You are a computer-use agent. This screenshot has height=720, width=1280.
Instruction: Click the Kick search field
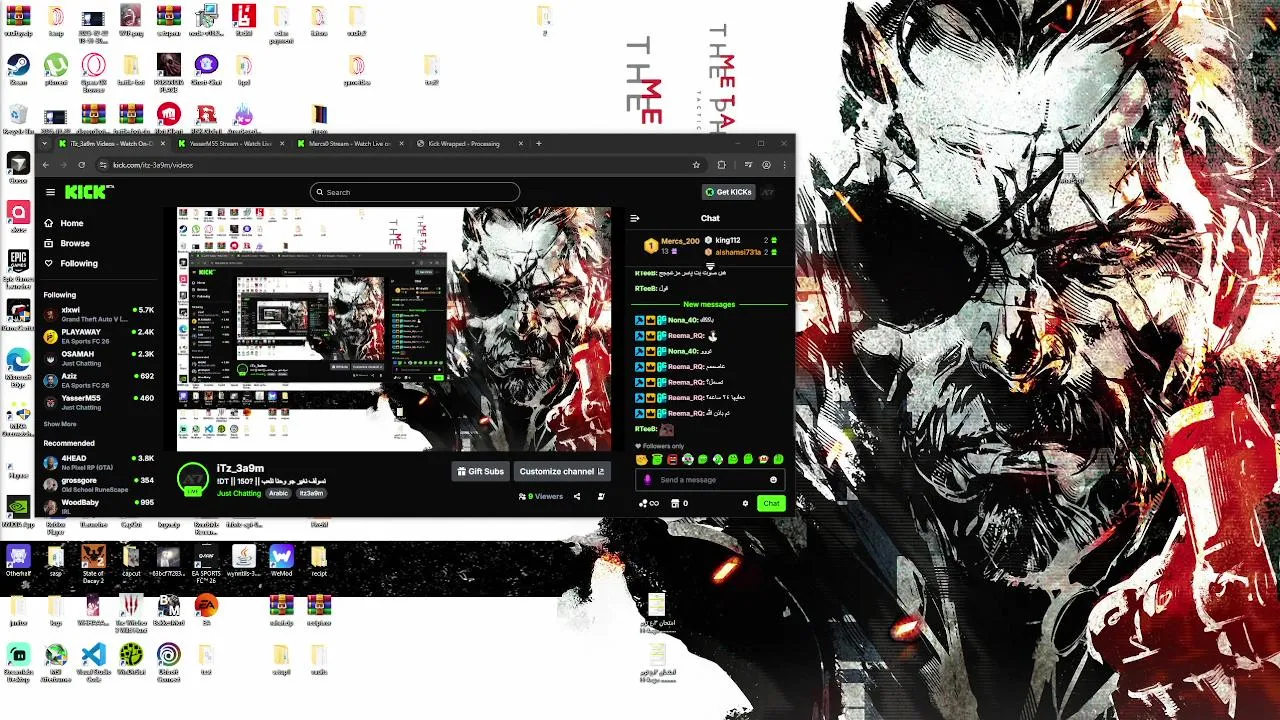[x=414, y=192]
